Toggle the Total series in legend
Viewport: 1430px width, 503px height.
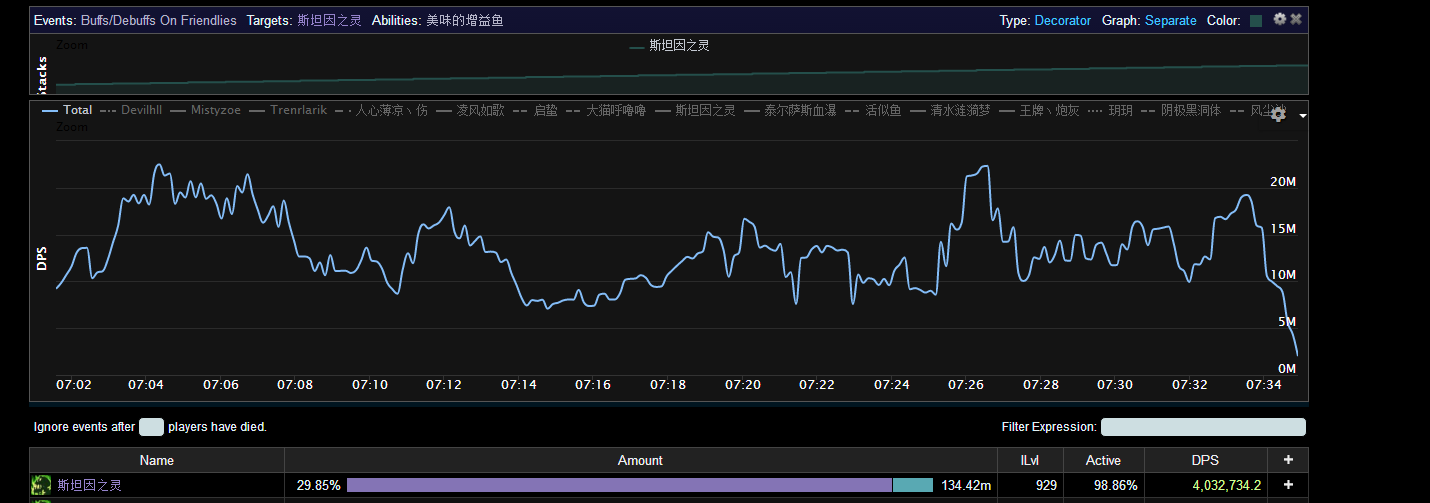pyautogui.click(x=68, y=110)
